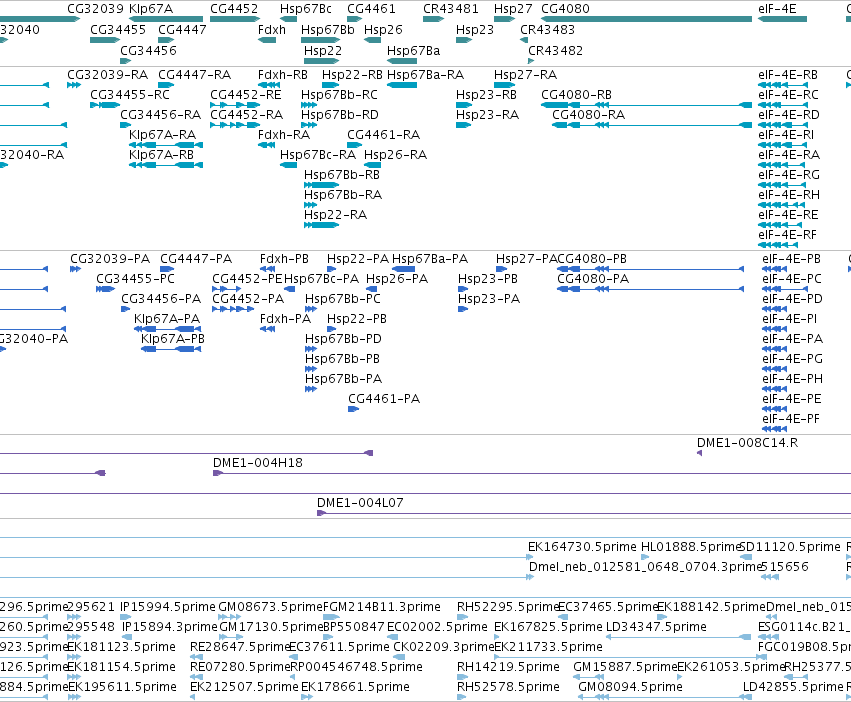Select EST EC02002.5prime
Viewport: 851px width, 702px height.
(x=437, y=627)
